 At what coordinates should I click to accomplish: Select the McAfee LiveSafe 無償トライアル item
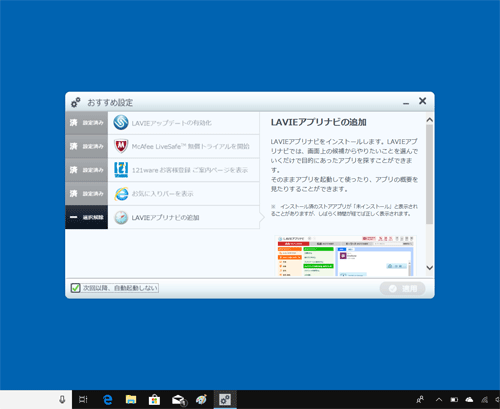pyautogui.click(x=184, y=146)
